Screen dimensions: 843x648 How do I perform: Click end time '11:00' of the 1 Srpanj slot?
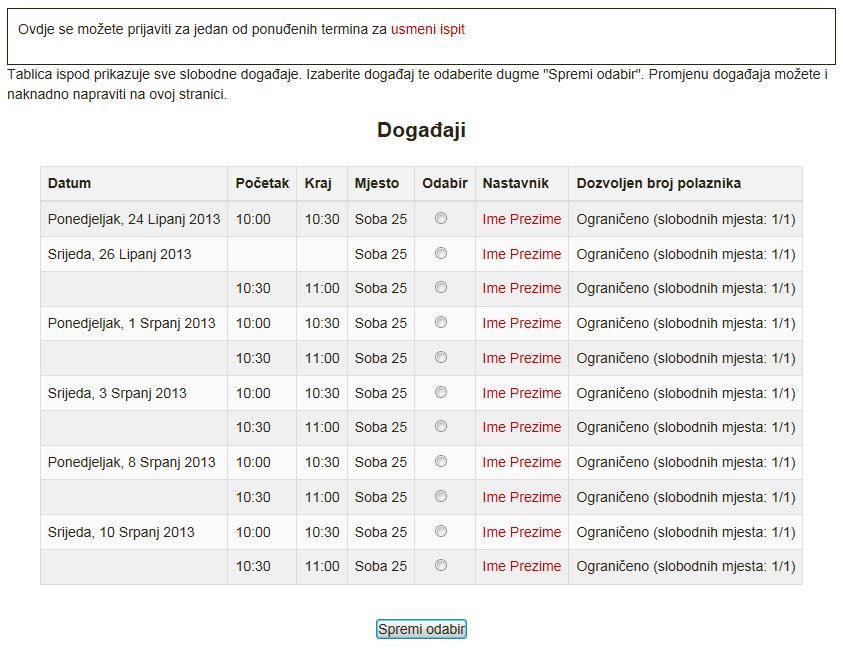tap(322, 358)
